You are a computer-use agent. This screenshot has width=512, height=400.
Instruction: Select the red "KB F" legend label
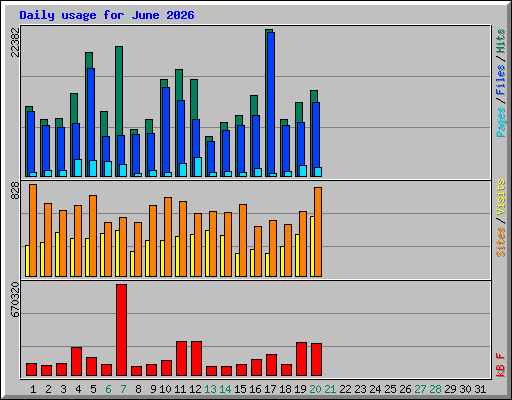pos(501,365)
